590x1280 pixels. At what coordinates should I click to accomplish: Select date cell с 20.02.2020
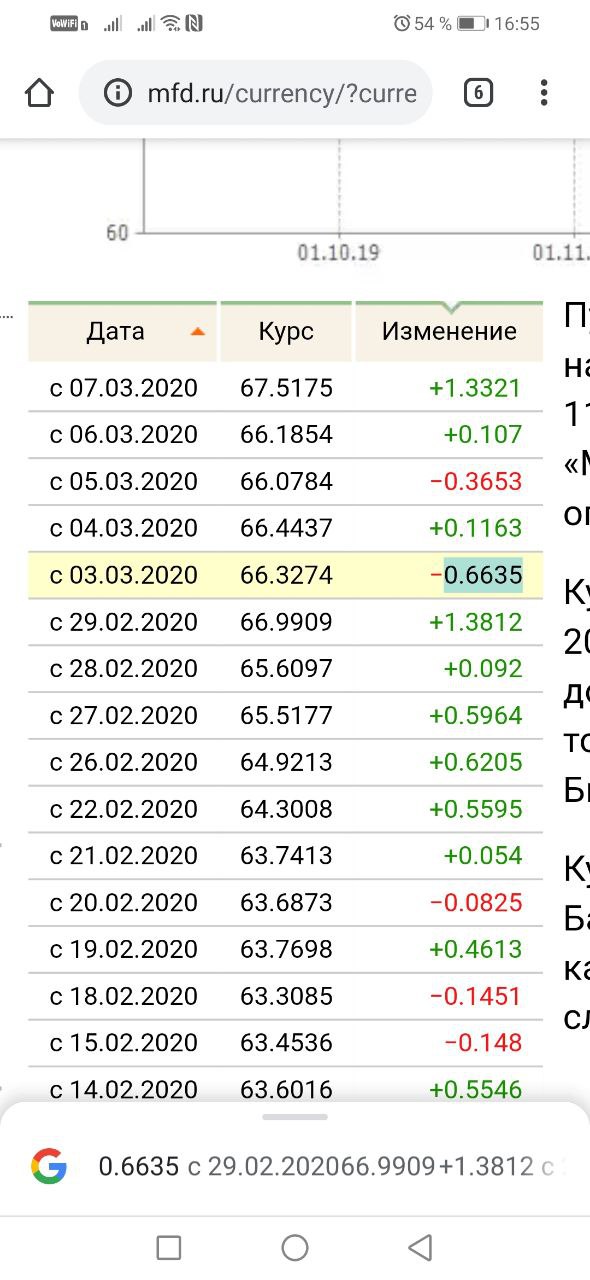click(x=124, y=903)
